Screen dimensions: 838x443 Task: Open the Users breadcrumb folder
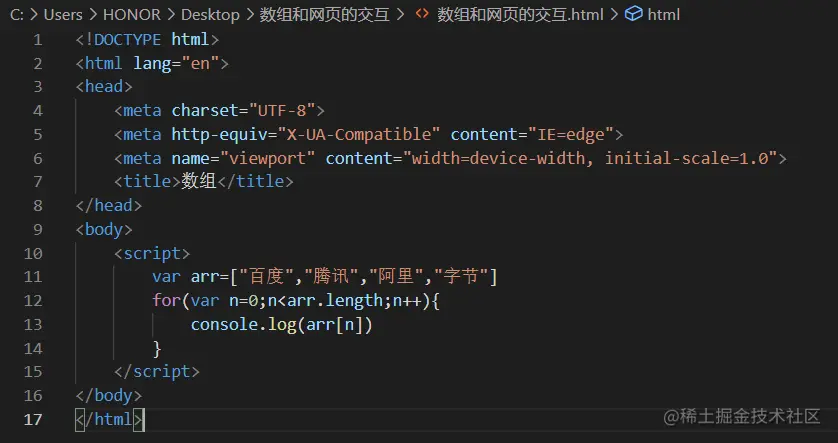pyautogui.click(x=63, y=15)
